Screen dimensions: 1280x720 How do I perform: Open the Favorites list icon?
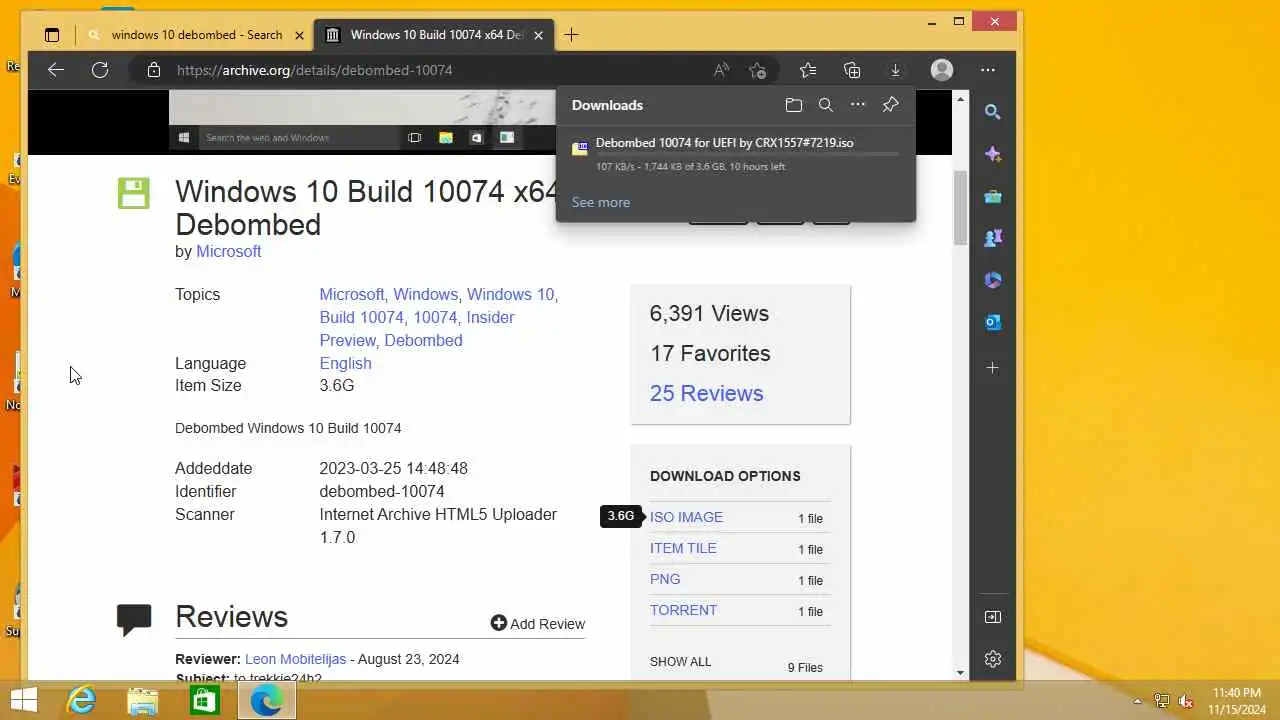click(808, 70)
